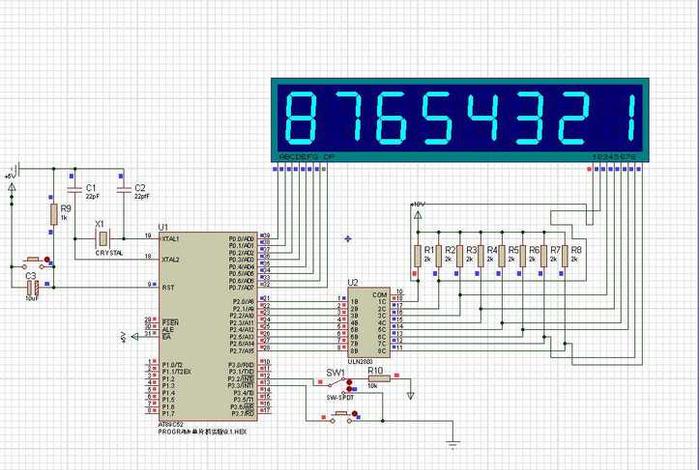Click the AT89C52 part name text
This screenshot has width=700, height=470.
point(171,424)
